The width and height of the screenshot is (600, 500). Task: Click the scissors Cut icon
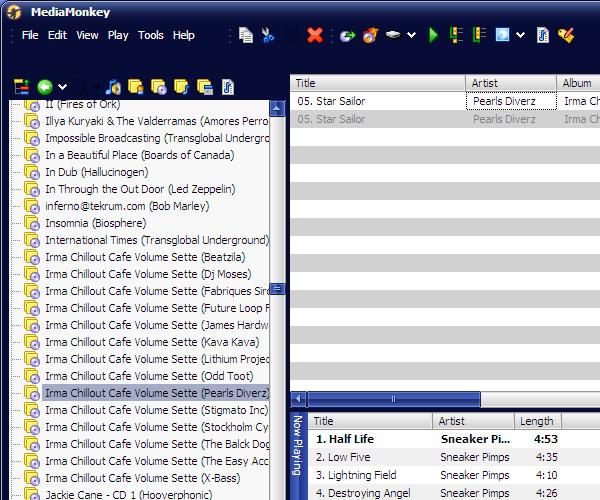point(268,35)
